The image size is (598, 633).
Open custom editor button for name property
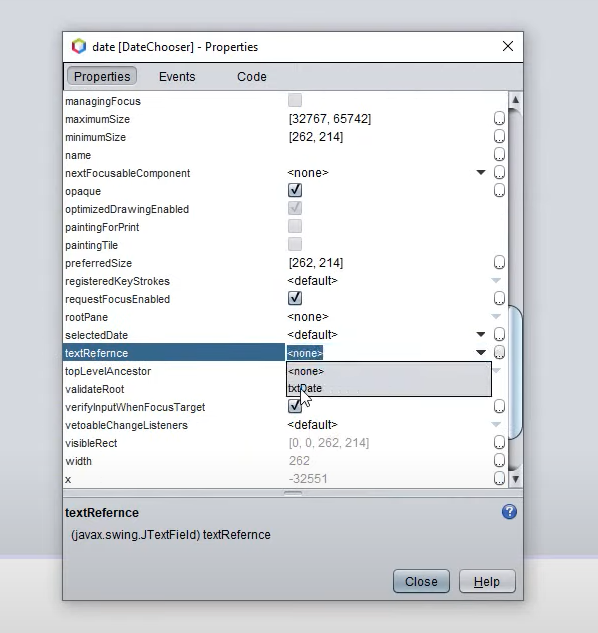click(x=499, y=155)
